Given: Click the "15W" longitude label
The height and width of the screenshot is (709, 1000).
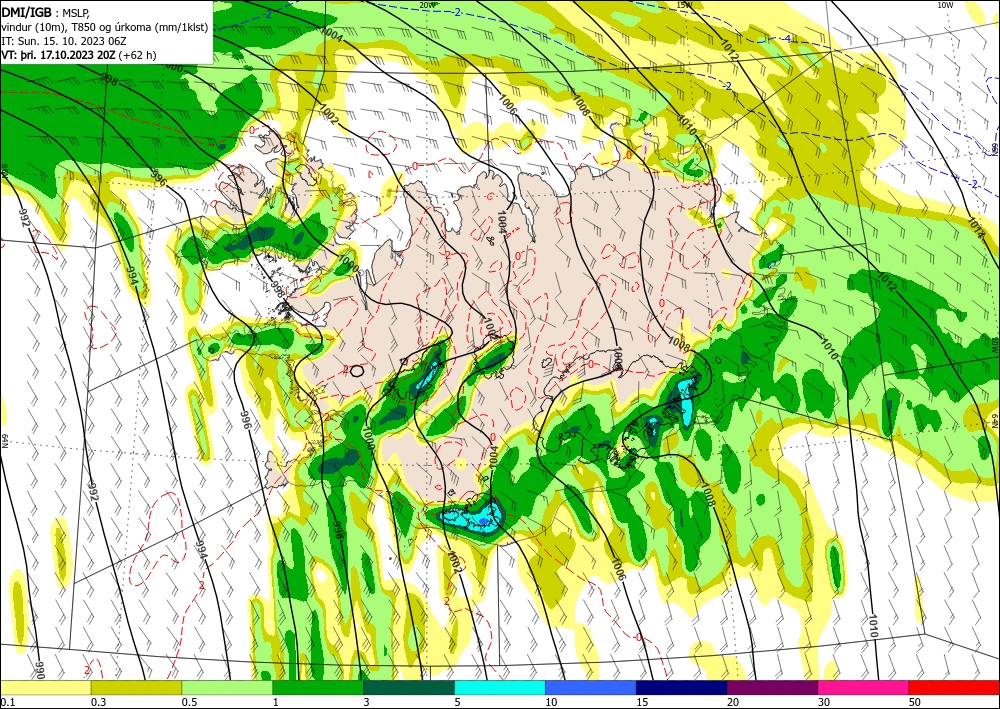Looking at the screenshot, I should [x=684, y=5].
